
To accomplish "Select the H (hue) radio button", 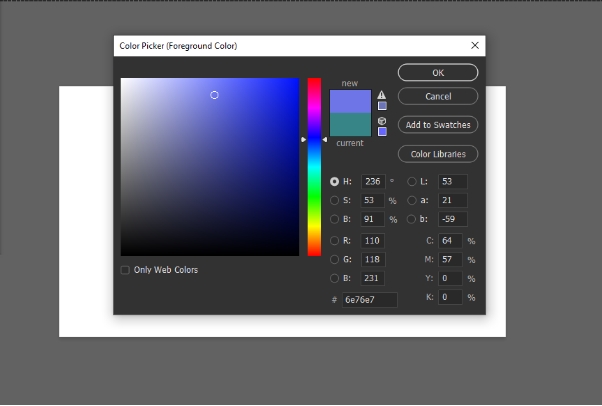I will click(334, 182).
